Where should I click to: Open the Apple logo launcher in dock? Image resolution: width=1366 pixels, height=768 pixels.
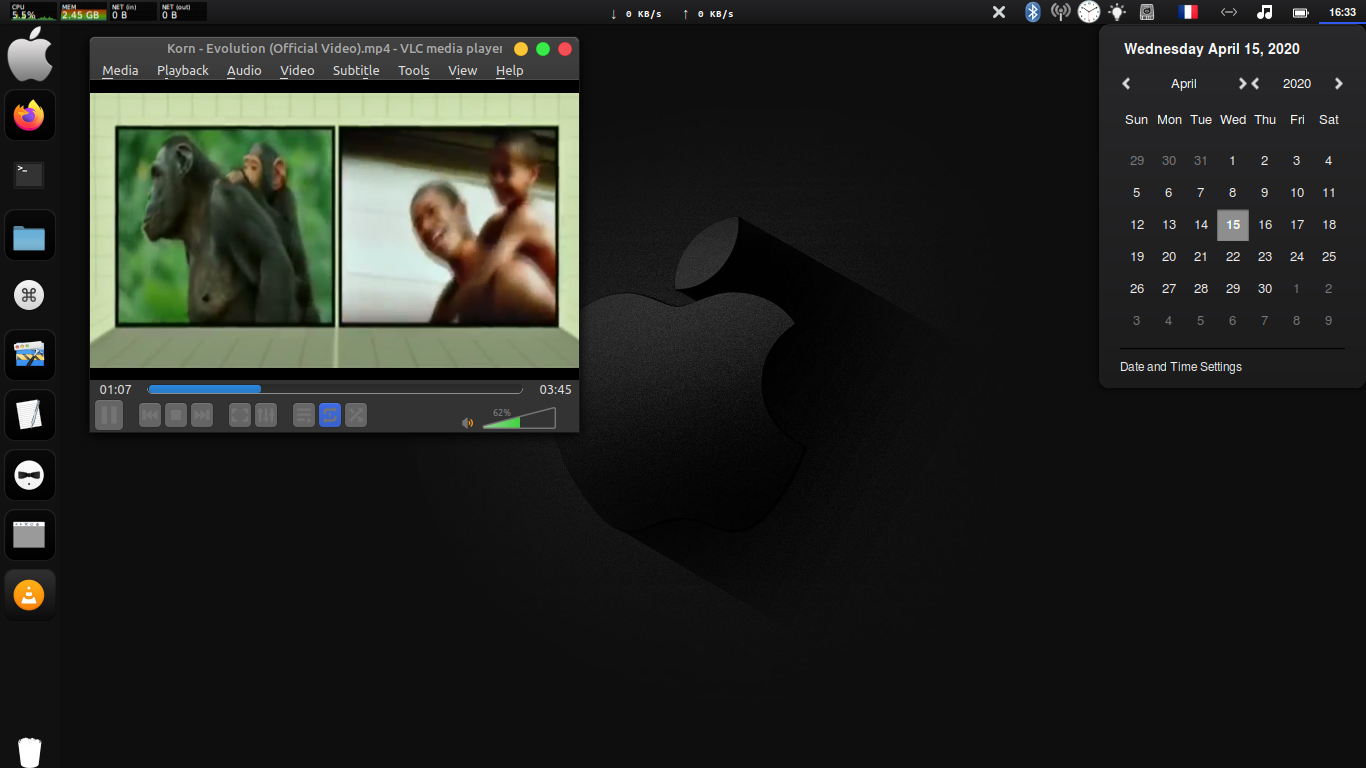[30, 55]
